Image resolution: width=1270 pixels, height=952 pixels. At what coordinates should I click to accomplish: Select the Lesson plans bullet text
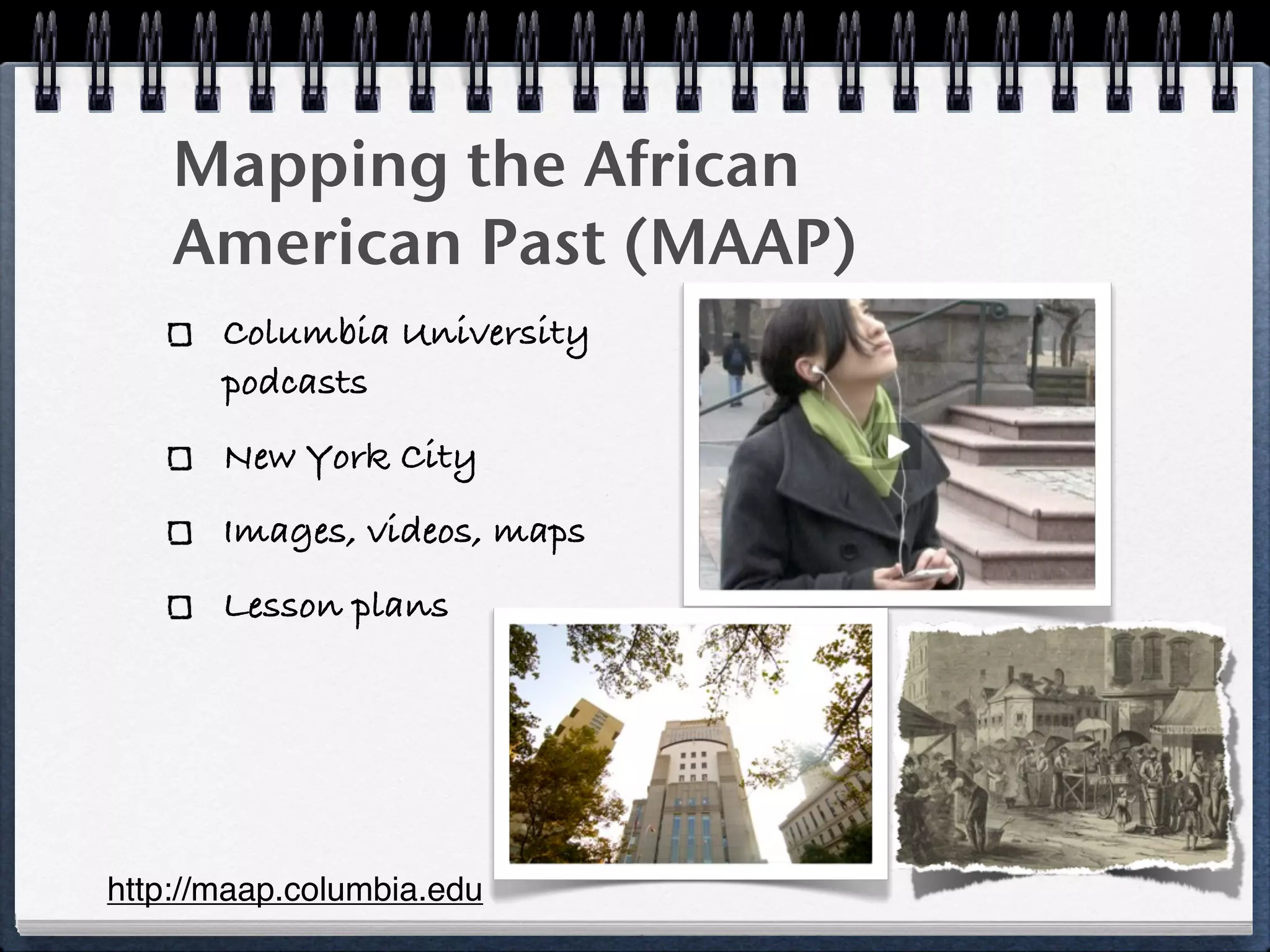pyautogui.click(x=335, y=607)
